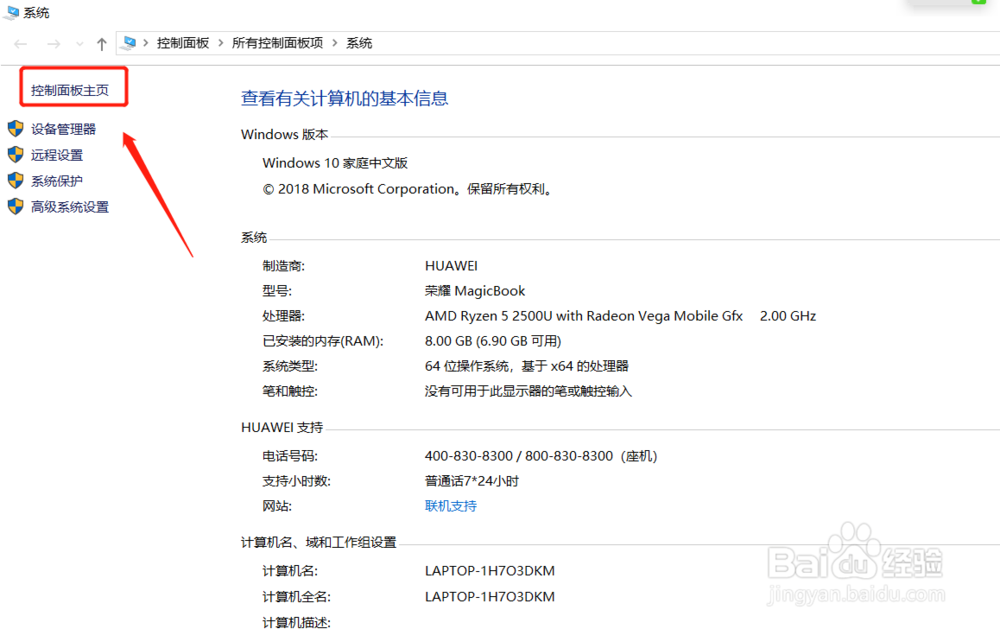The height and width of the screenshot is (629, 1000).
Task: Open 高级系统设置 from the sidebar
Action: [x=71, y=206]
